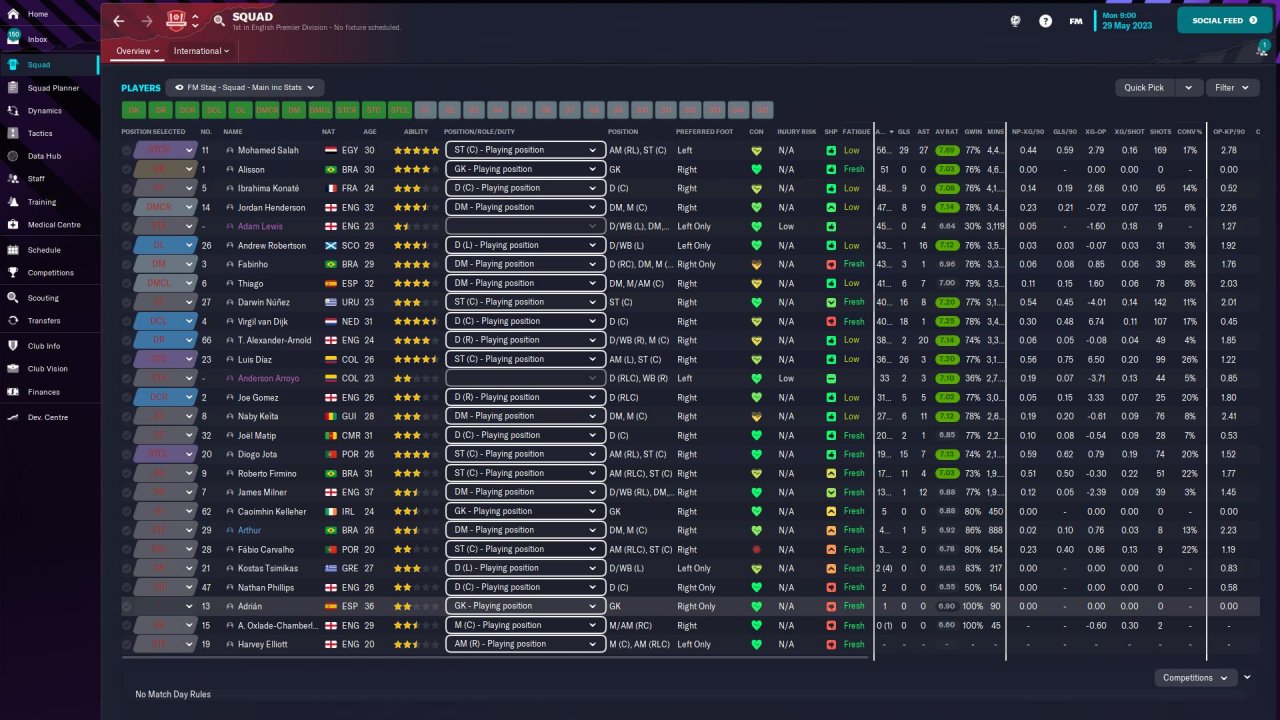Viewport: 1280px width, 720px height.
Task: Click the player info icon beside Alisson
Action: (x=230, y=169)
